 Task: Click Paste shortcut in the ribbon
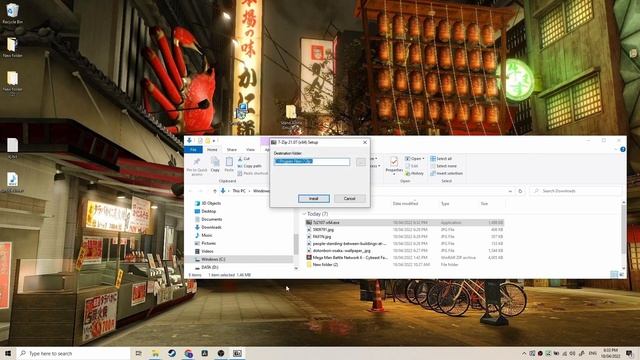[x=253, y=173]
